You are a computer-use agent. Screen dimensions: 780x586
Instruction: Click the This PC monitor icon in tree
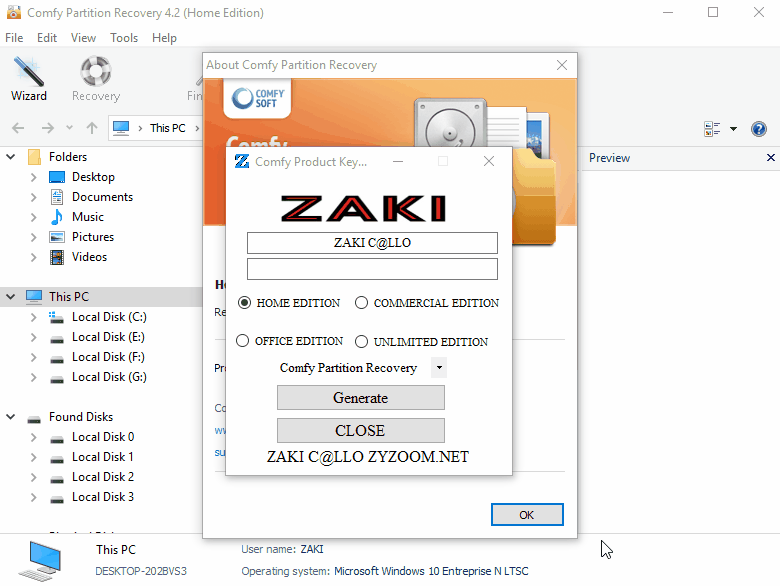click(x=34, y=297)
